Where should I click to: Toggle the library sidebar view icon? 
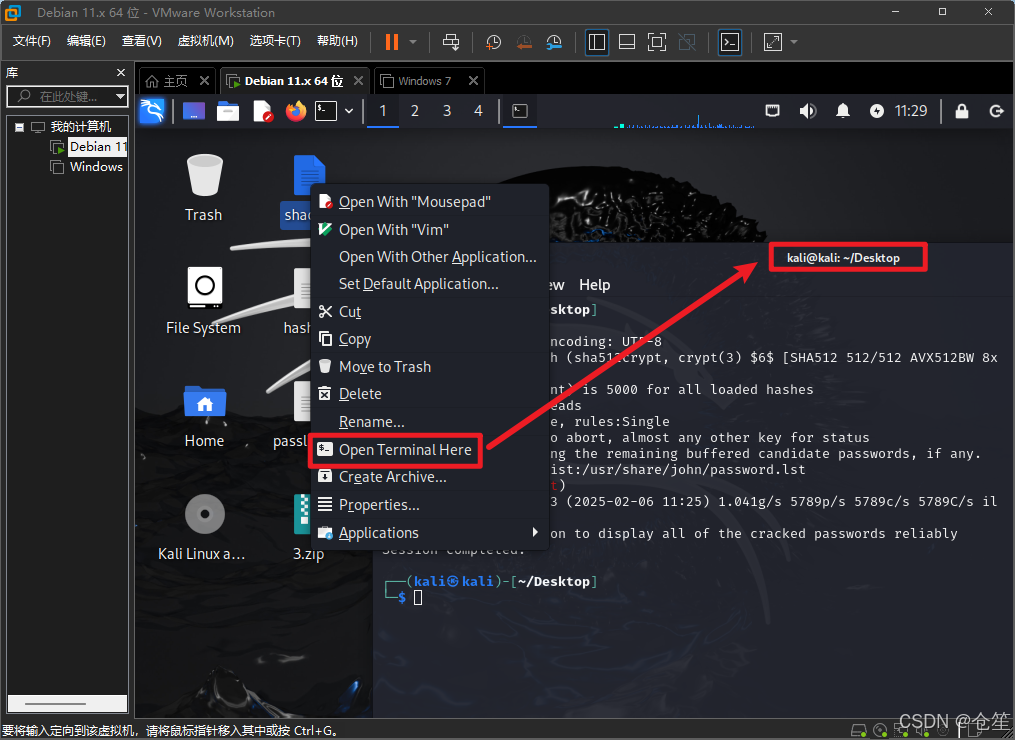point(597,42)
